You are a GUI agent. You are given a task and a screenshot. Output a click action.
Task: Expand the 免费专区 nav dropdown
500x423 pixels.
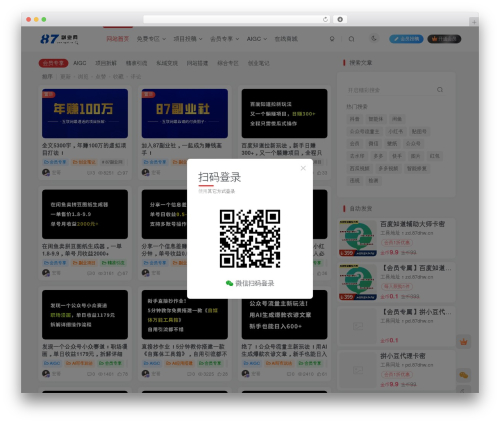[151, 39]
